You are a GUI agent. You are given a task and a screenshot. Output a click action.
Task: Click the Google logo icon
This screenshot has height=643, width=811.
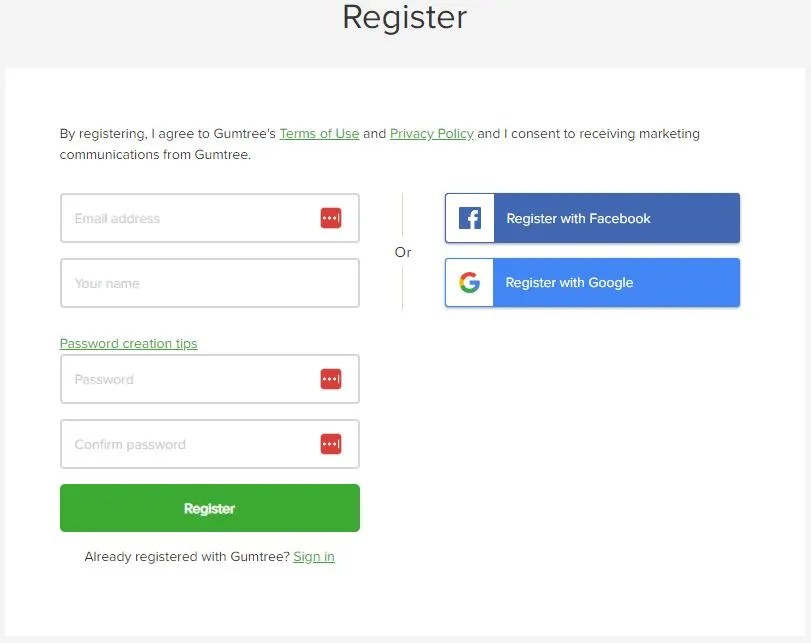pos(470,282)
